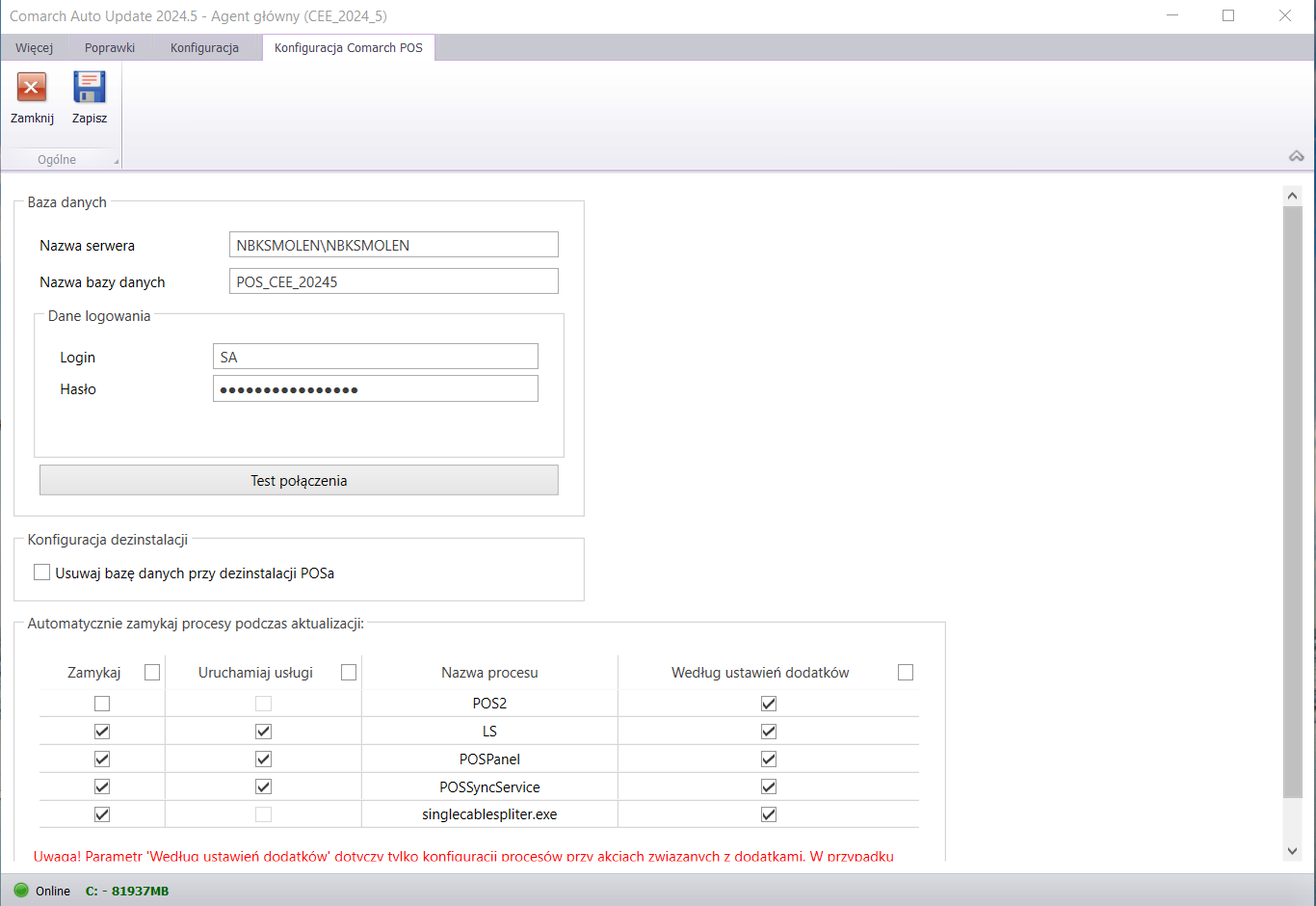Click the green Online status indicator
Image resolution: width=1316 pixels, height=906 pixels.
pyautogui.click(x=21, y=890)
